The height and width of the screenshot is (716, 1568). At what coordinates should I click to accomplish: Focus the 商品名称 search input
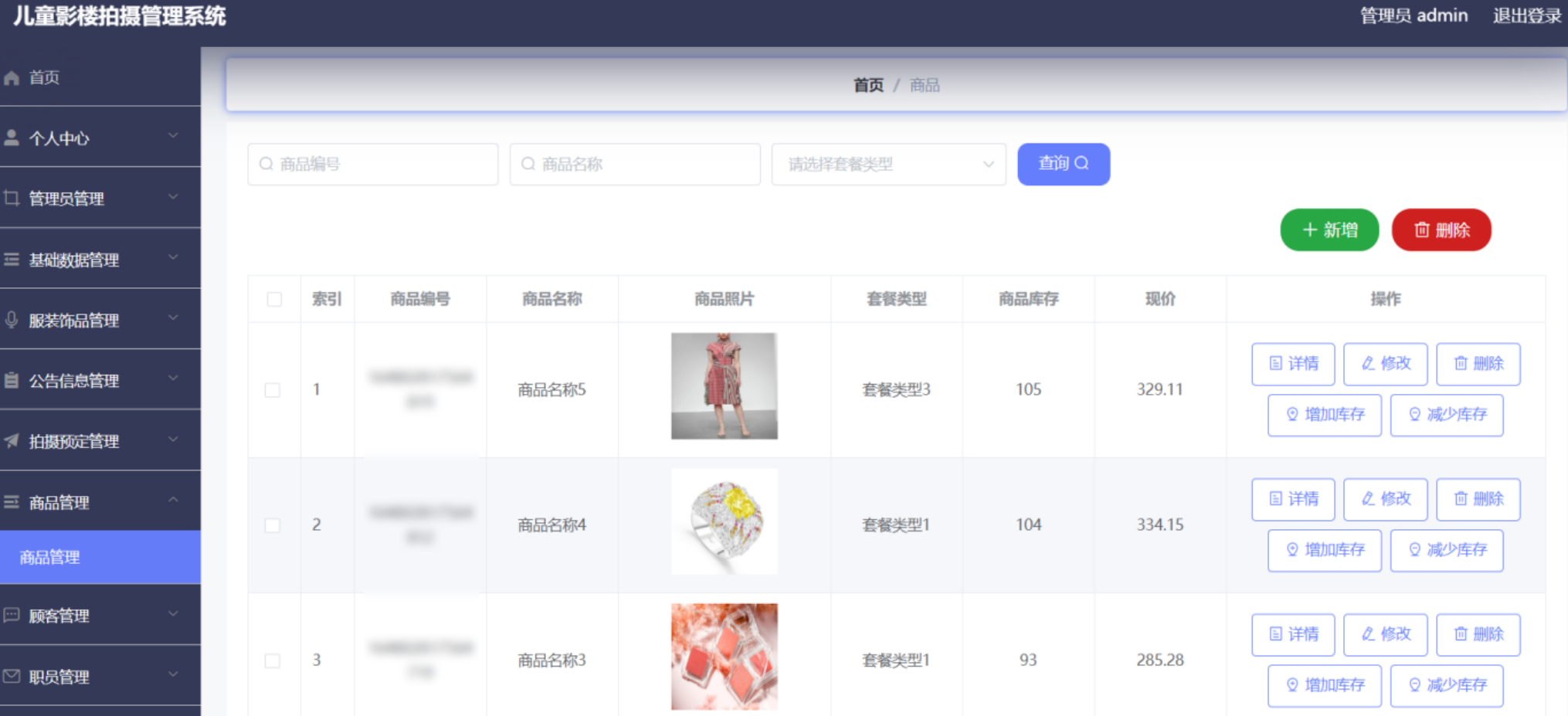pyautogui.click(x=635, y=164)
